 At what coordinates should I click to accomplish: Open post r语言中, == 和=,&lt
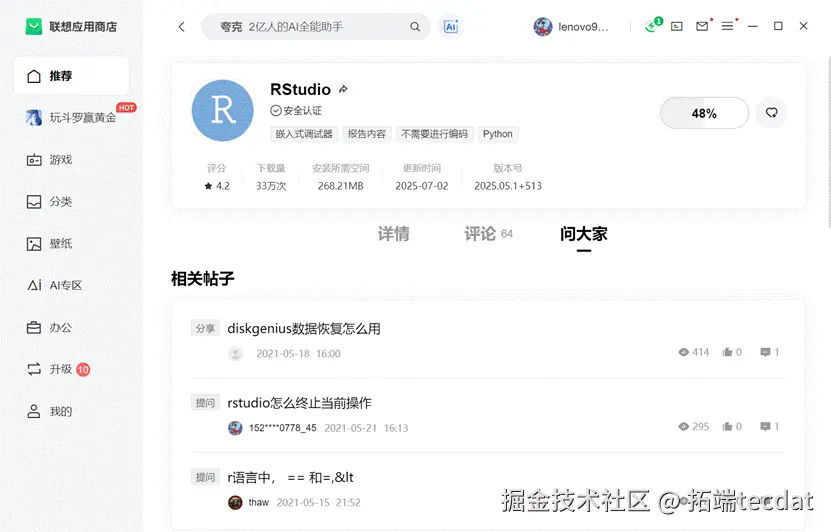pos(290,477)
